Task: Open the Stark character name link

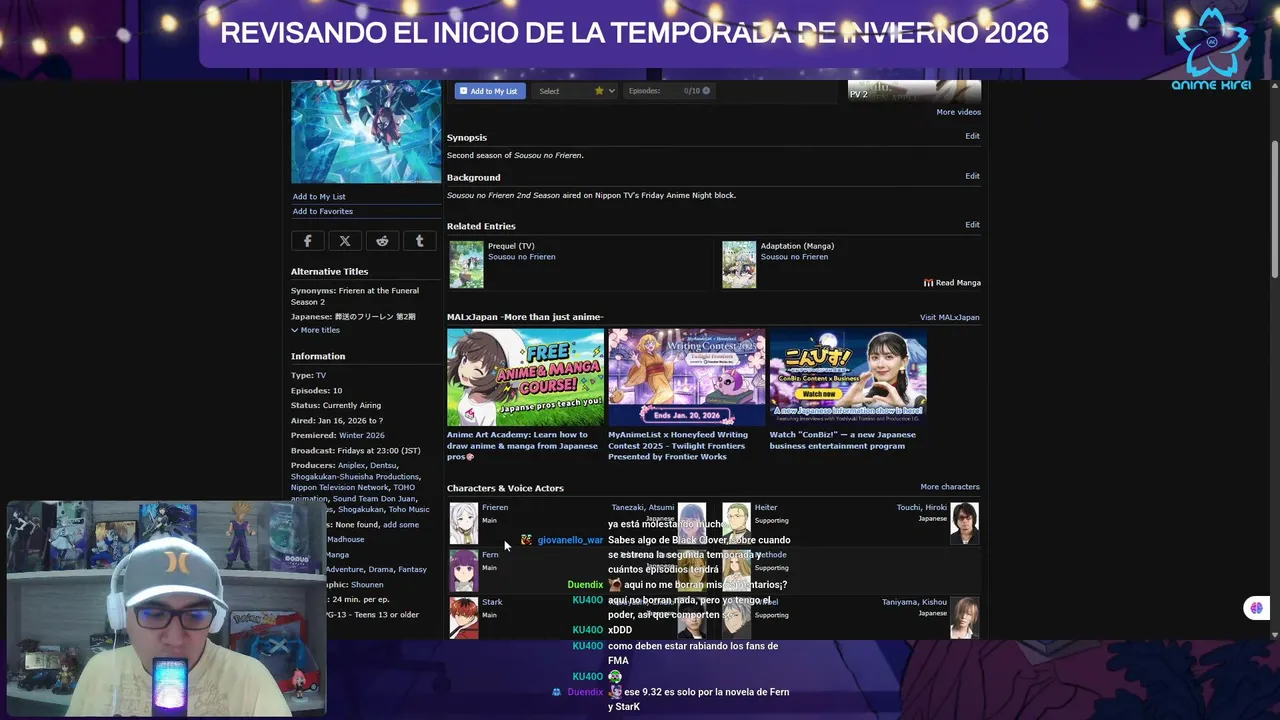Action: click(x=492, y=602)
